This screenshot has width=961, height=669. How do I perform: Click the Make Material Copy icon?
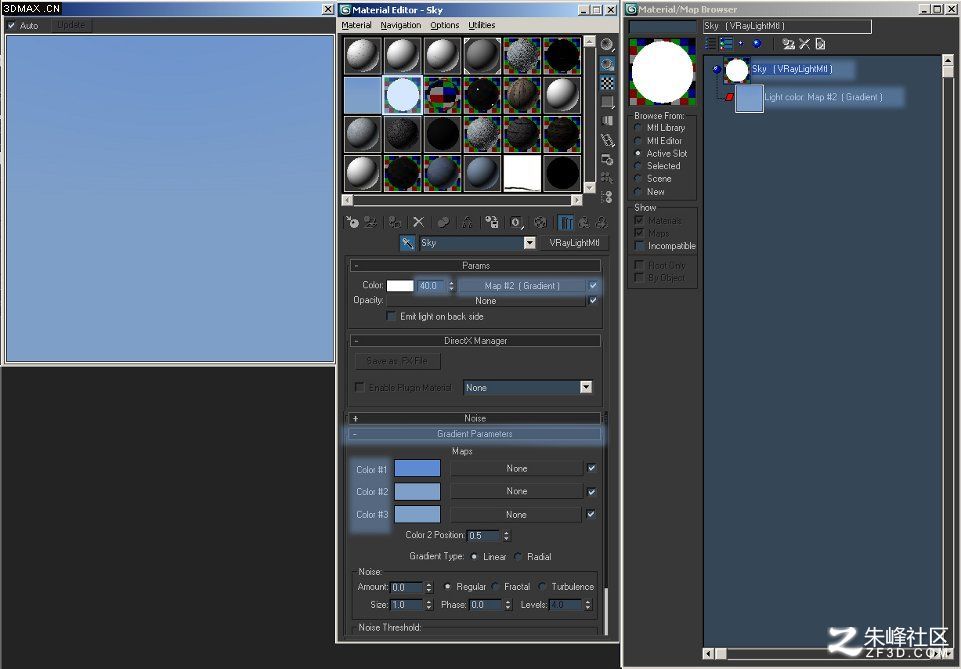[444, 222]
